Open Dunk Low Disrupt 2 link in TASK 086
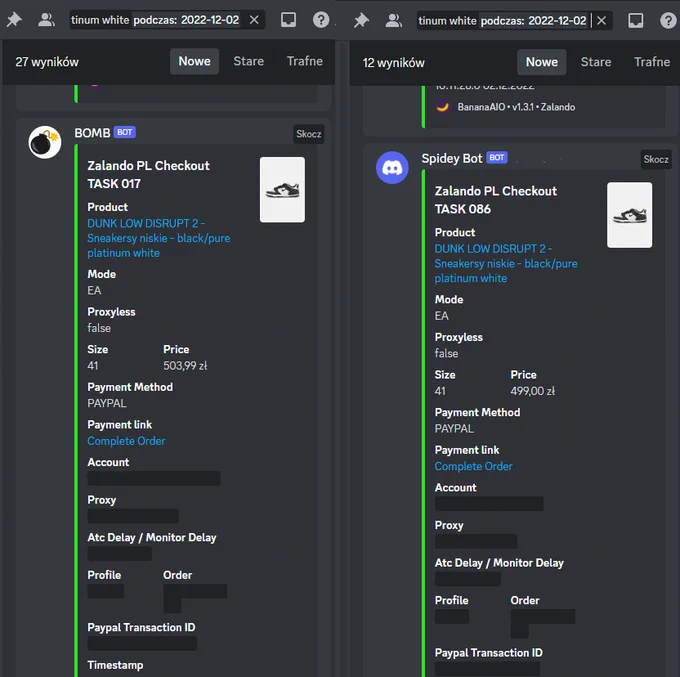 pos(506,263)
